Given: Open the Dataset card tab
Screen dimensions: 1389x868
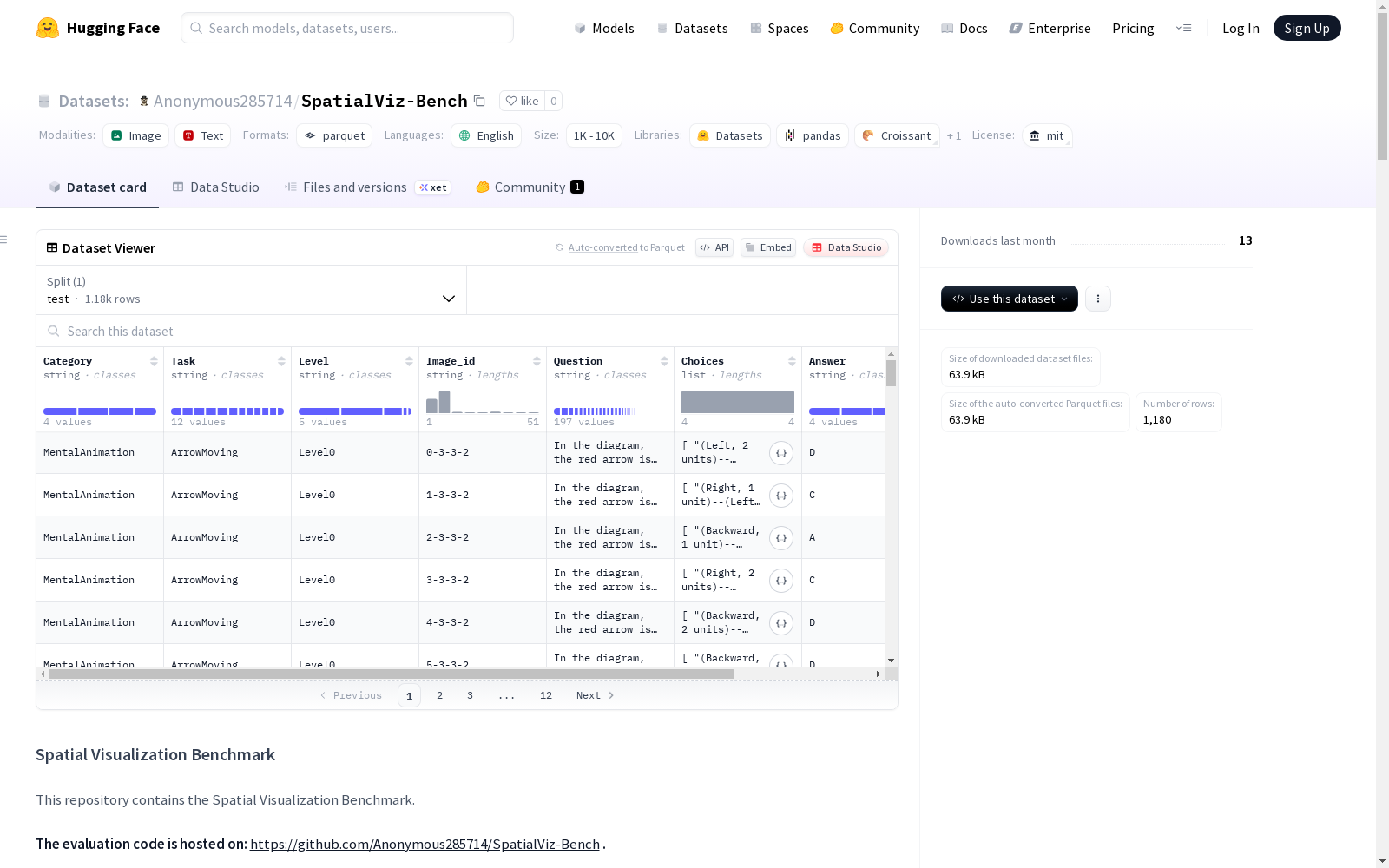Looking at the screenshot, I should point(97,187).
